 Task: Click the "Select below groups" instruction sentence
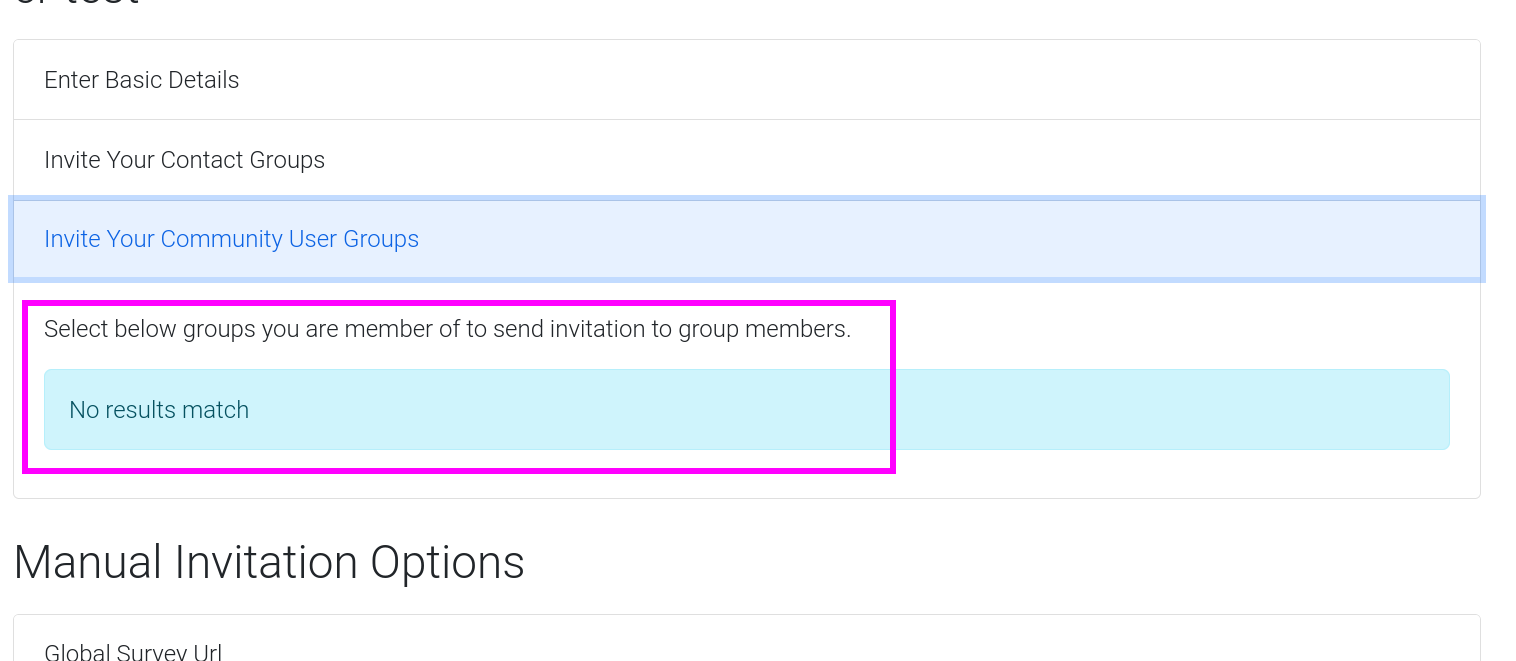[447, 329]
